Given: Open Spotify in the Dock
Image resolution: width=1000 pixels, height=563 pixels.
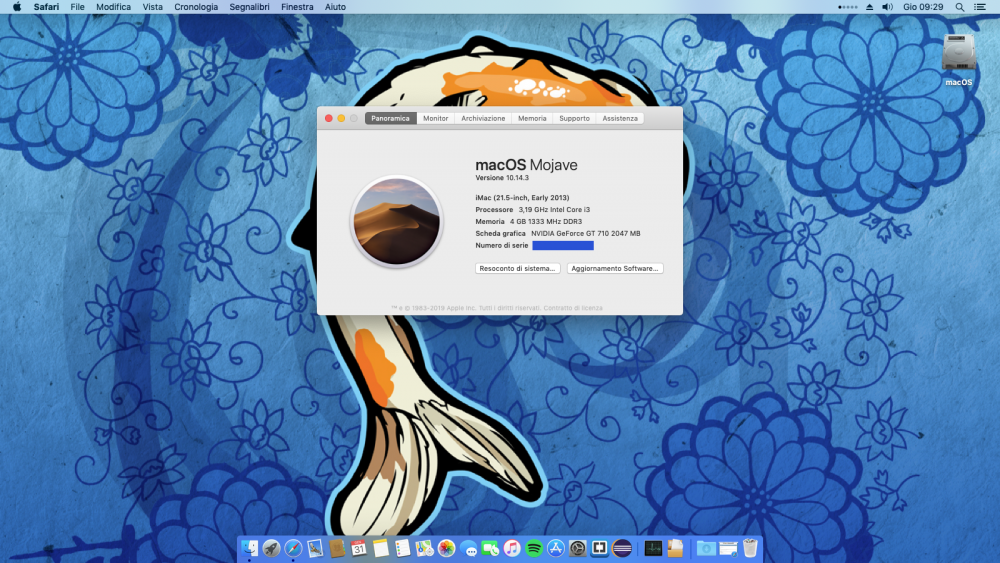Looking at the screenshot, I should point(534,548).
